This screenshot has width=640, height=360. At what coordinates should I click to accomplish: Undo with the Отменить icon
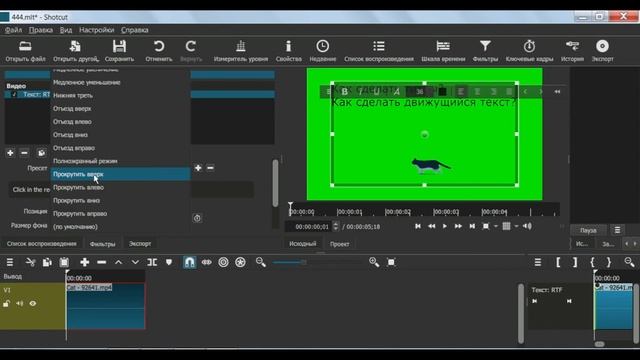coord(159,51)
